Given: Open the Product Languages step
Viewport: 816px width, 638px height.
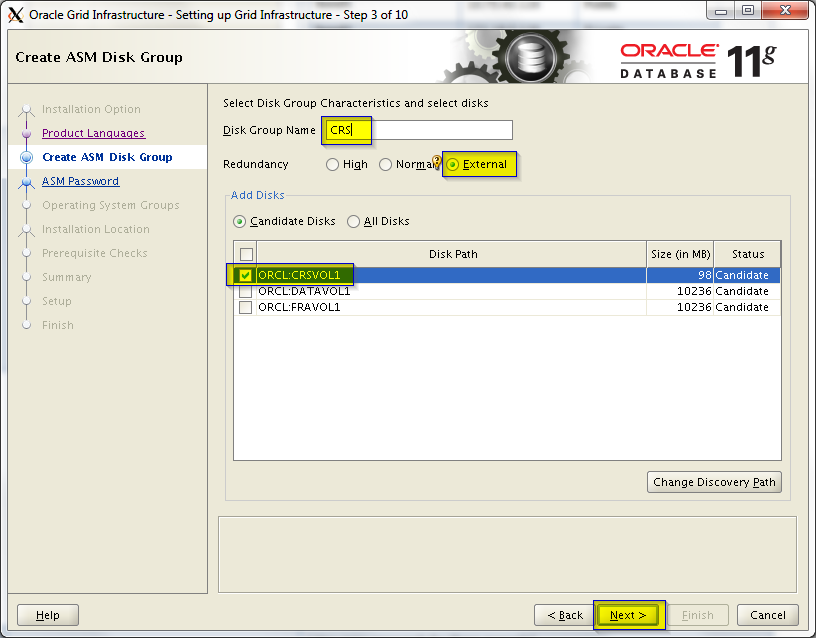Looking at the screenshot, I should 93,133.
